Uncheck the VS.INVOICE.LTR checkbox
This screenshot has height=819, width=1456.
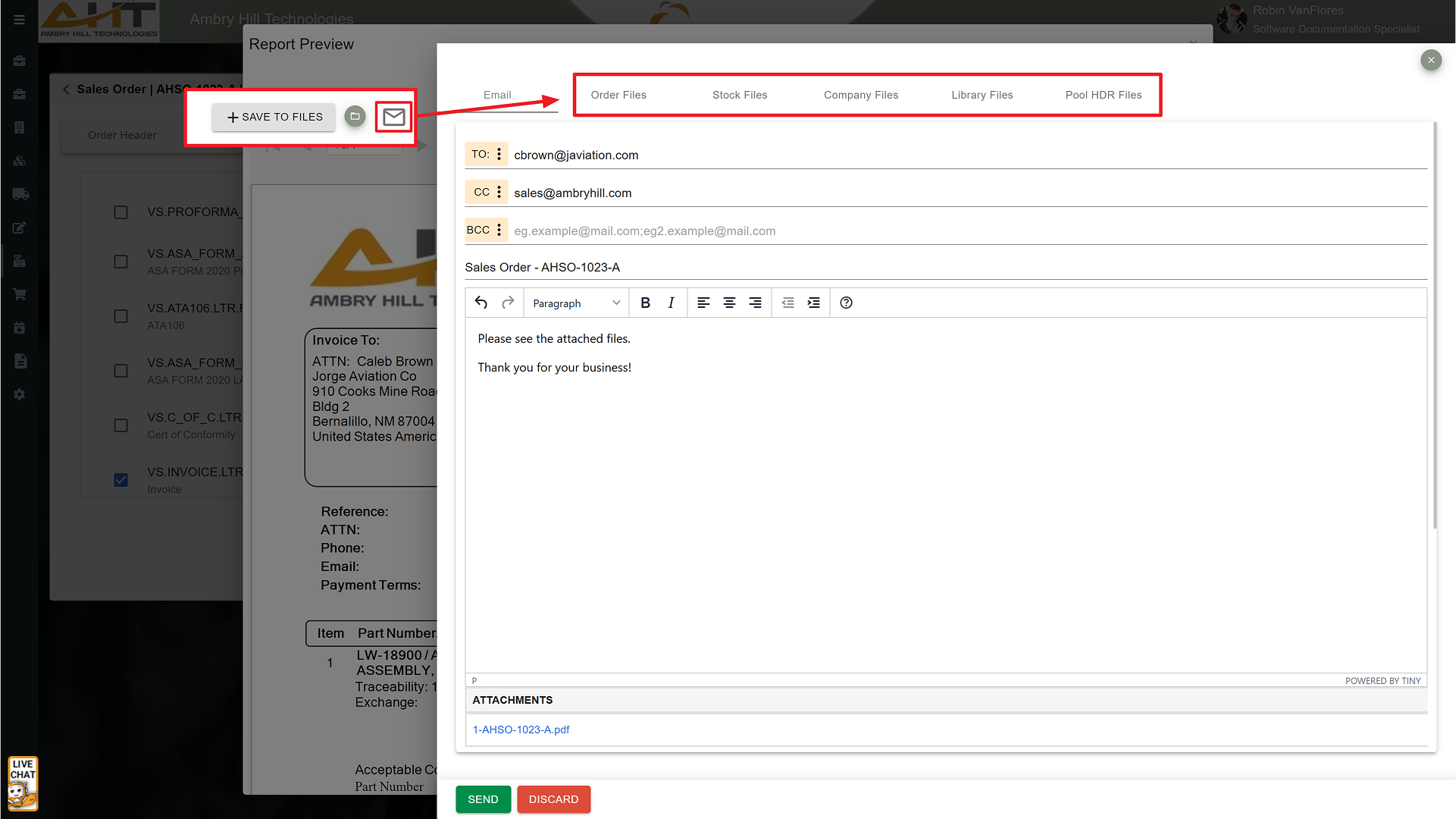[121, 479]
